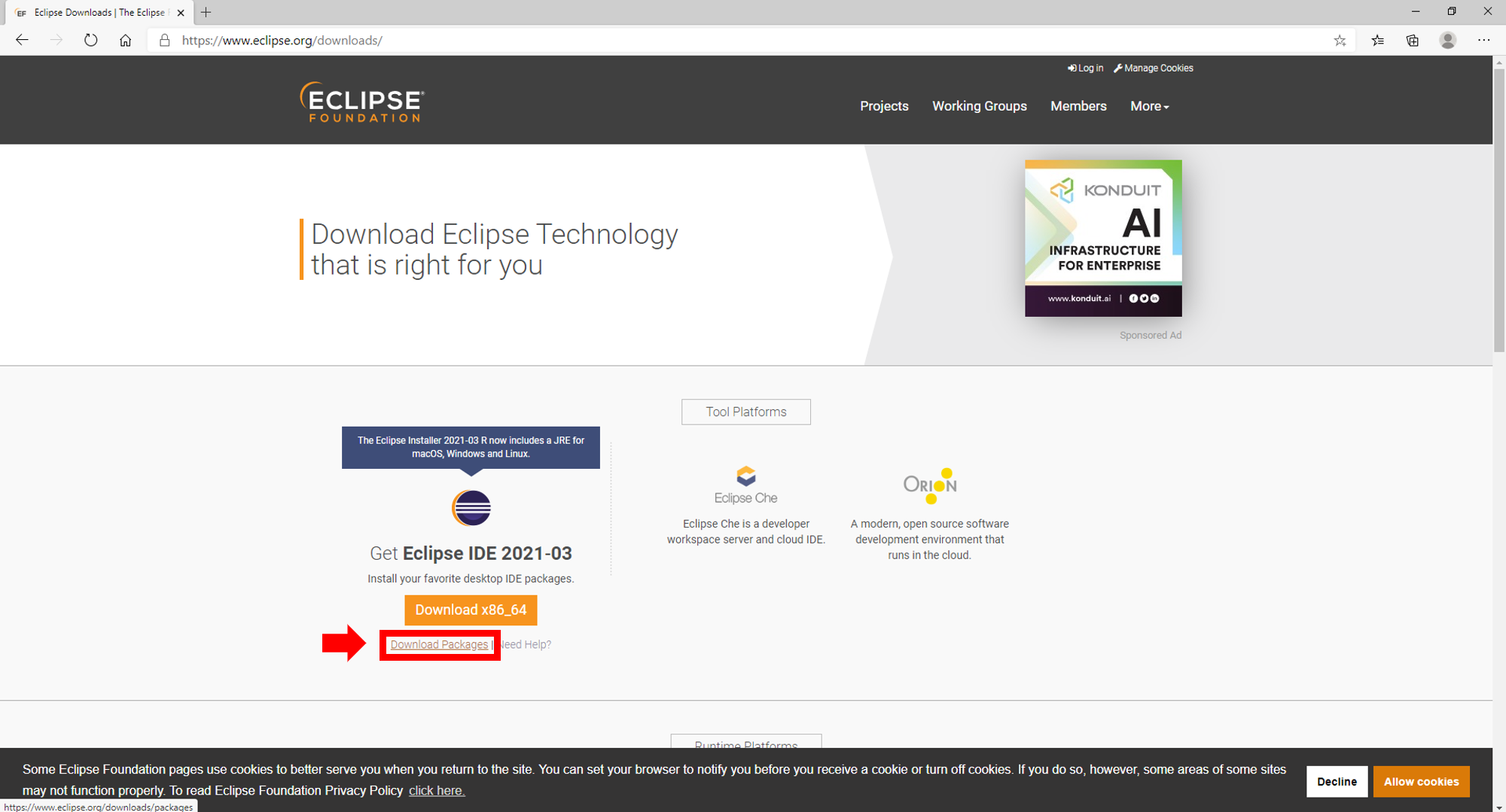The width and height of the screenshot is (1506, 812).
Task: Click the Installer JRE notice banner
Action: [471, 447]
